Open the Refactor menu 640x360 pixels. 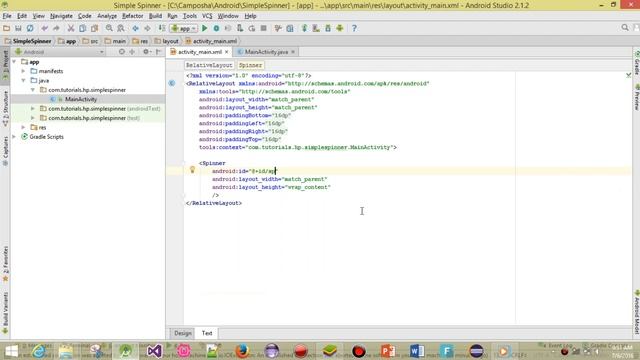[x=133, y=16]
